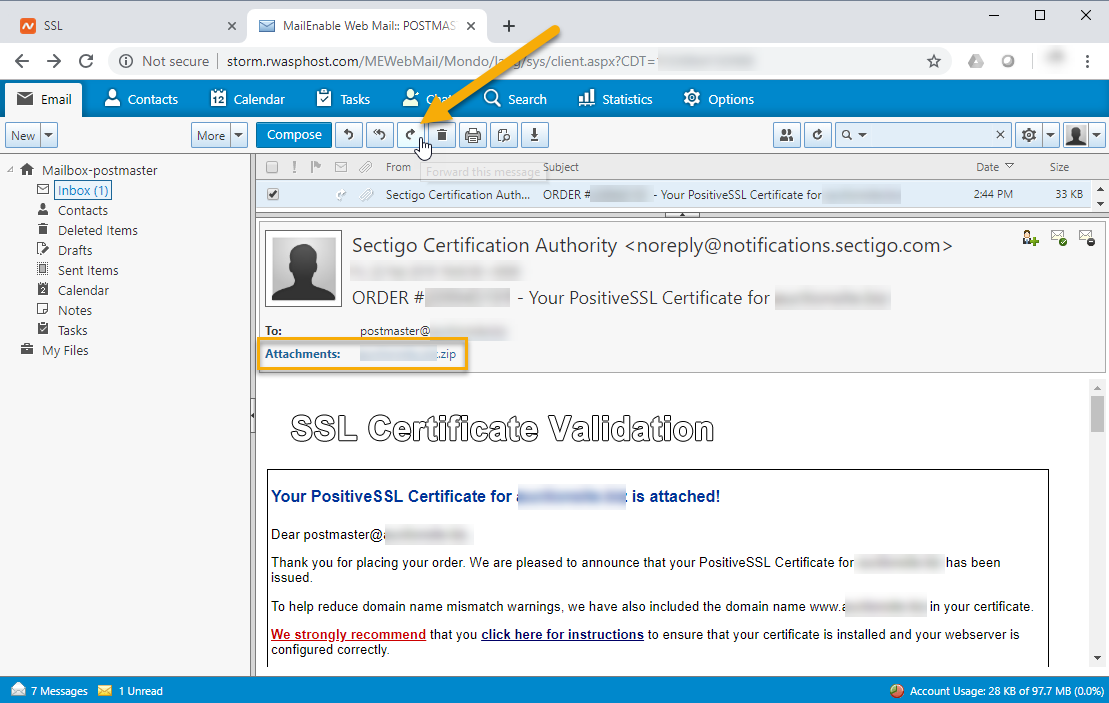The height and width of the screenshot is (703, 1109).
Task: Tick the select-all messages checkbox
Action: click(272, 167)
